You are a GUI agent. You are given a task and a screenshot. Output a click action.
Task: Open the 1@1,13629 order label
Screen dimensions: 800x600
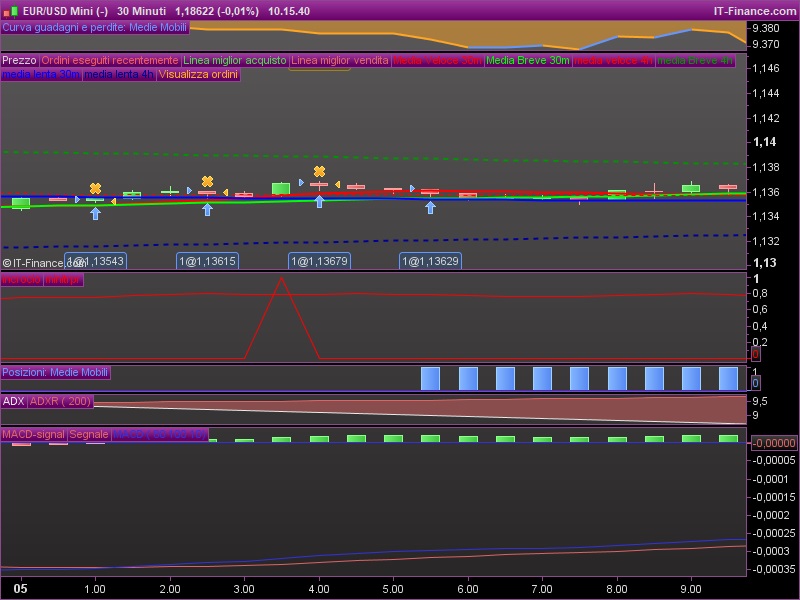coord(431,261)
